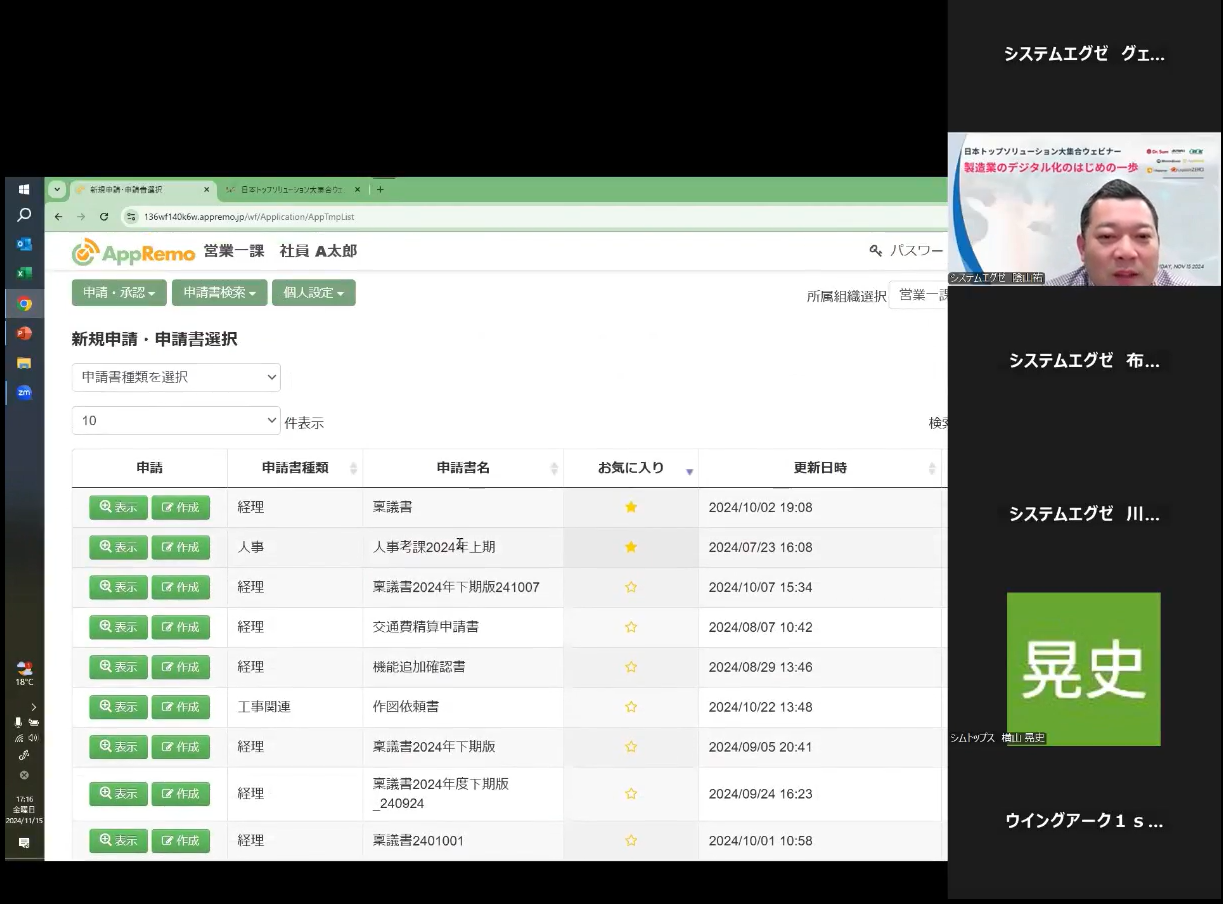
Task: Open the 申請書種類を選択 dropdown
Action: pos(176,377)
